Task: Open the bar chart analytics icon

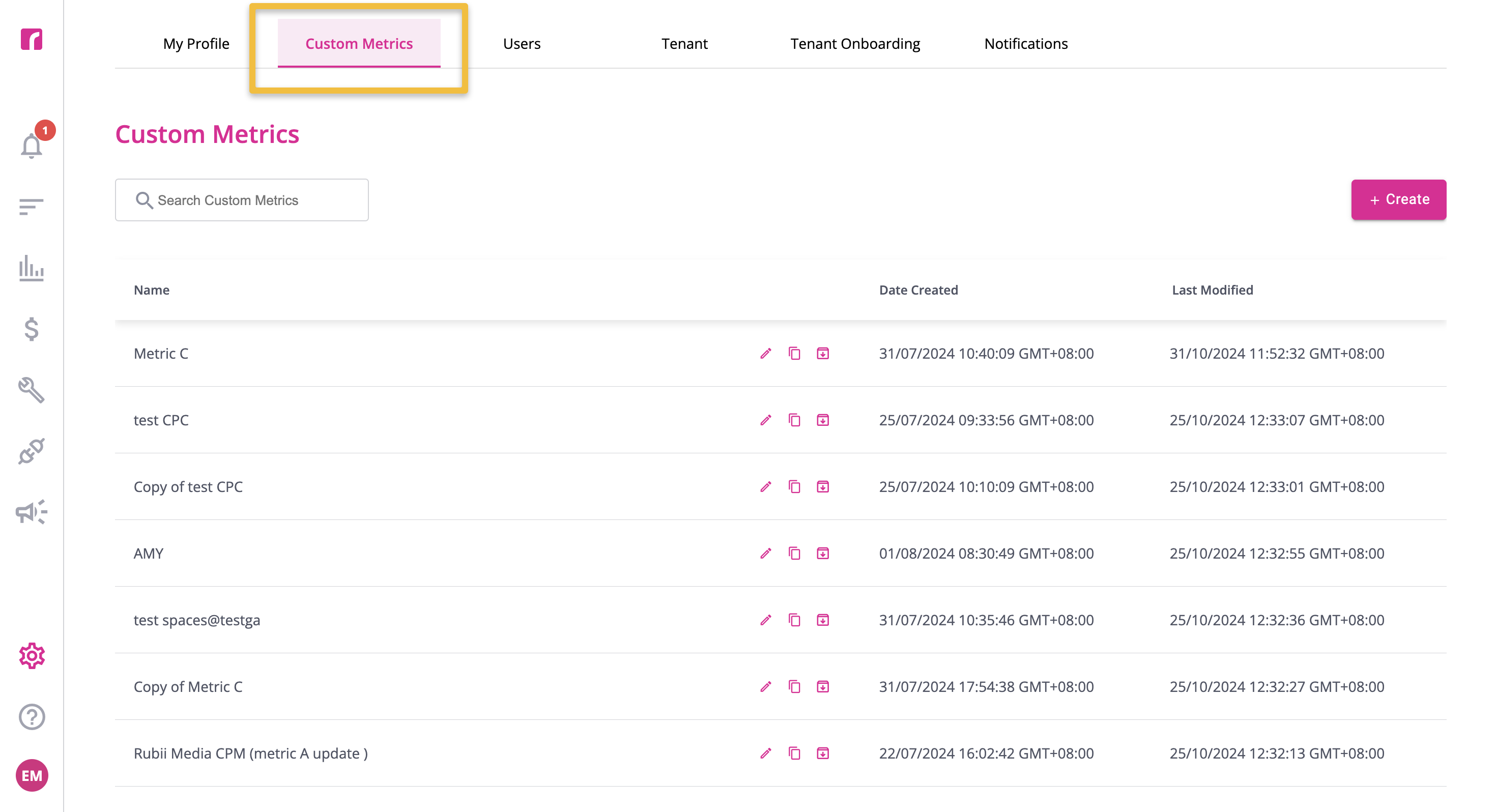Action: (x=32, y=268)
